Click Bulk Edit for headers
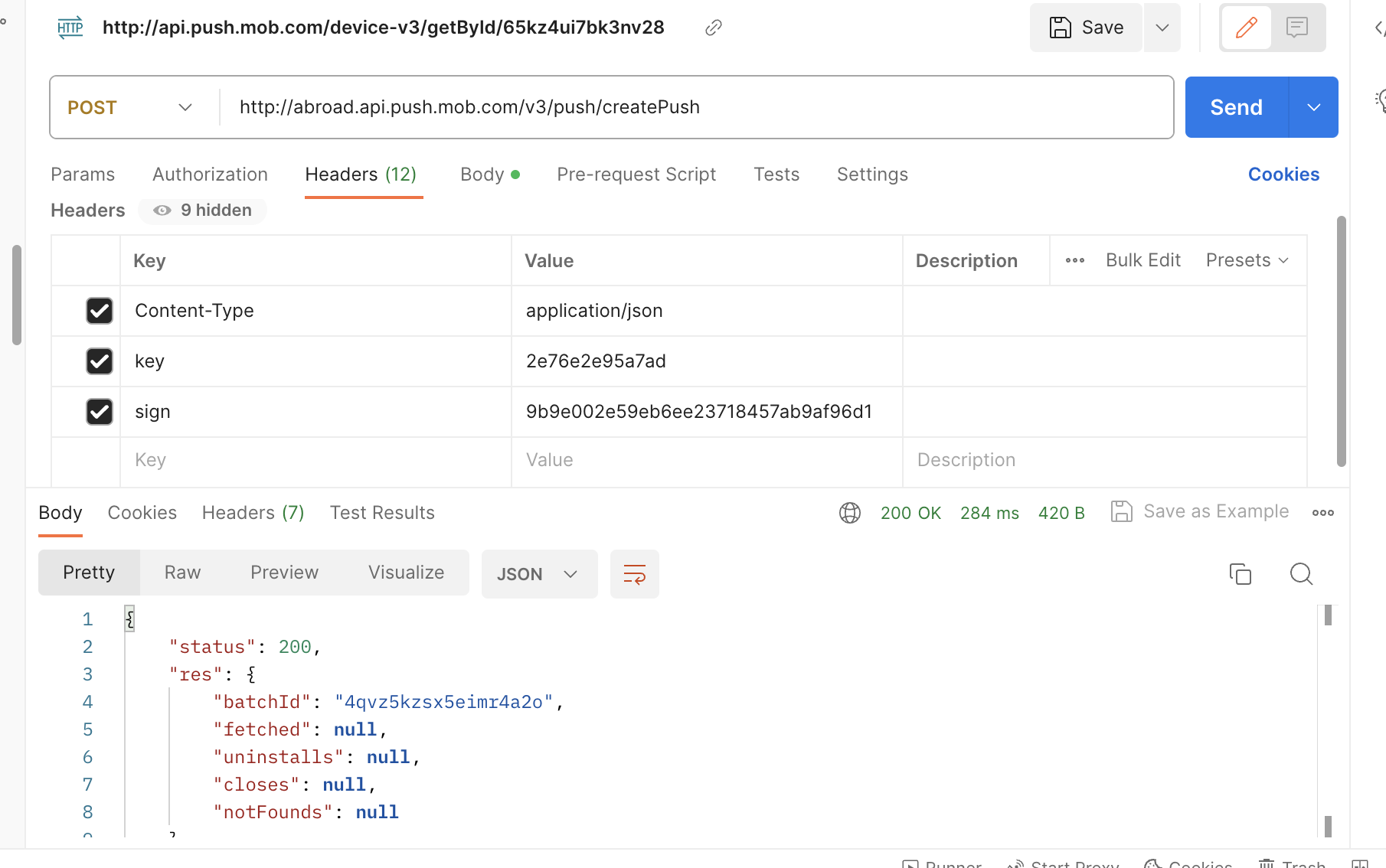 point(1143,260)
